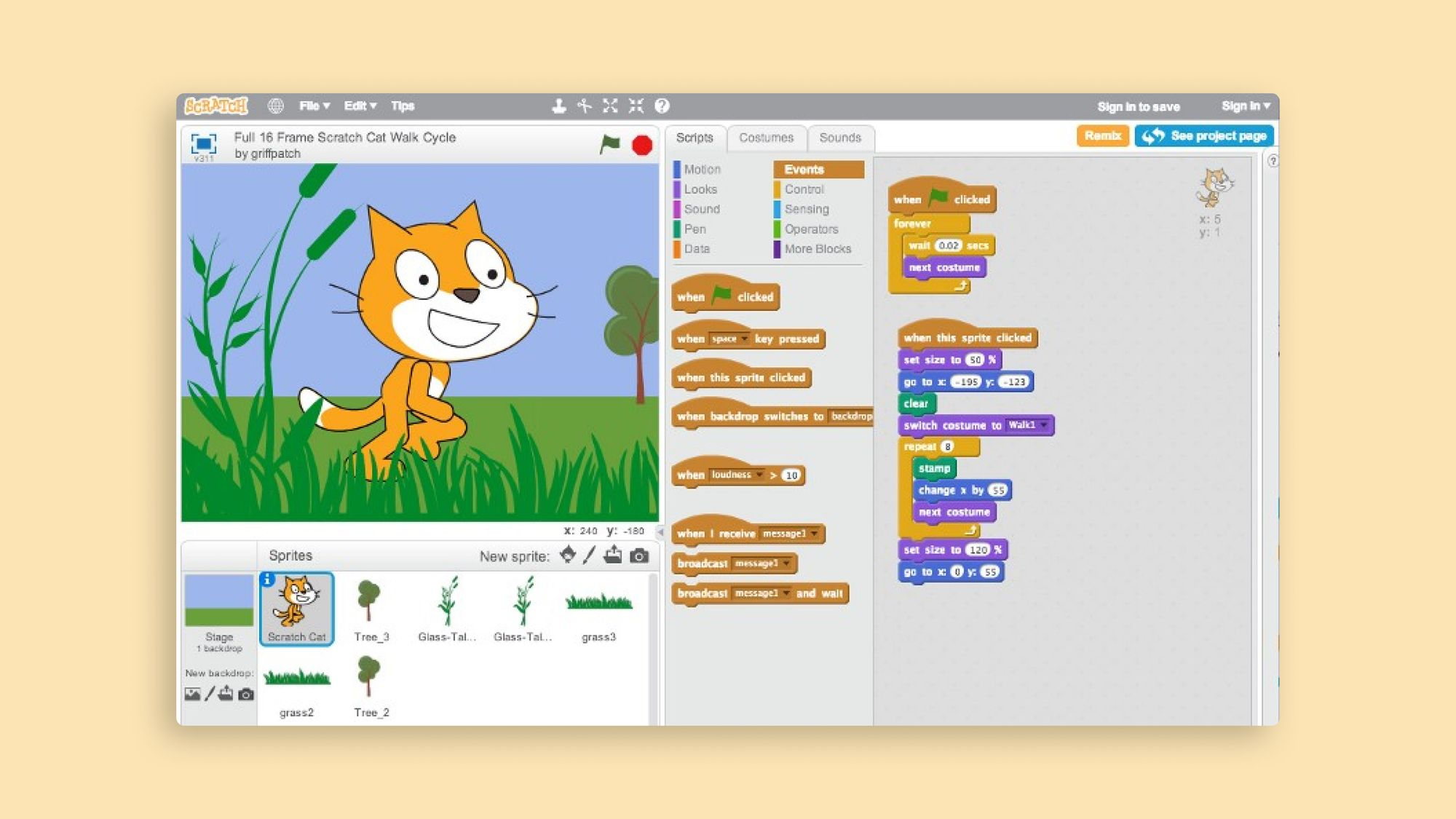Open Walk1 costume dropdown in script

pyautogui.click(x=1044, y=425)
